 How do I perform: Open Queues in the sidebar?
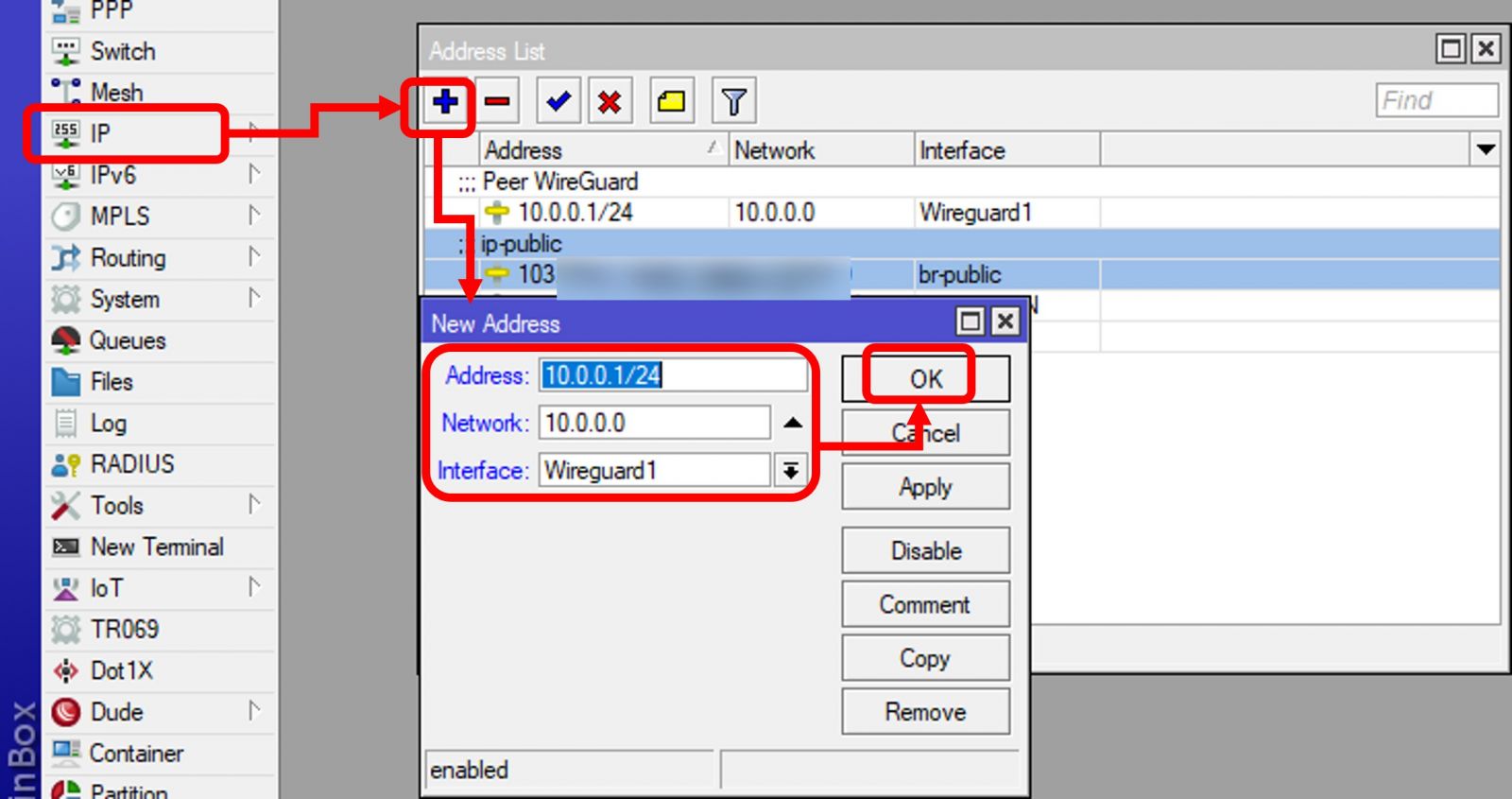click(x=127, y=340)
